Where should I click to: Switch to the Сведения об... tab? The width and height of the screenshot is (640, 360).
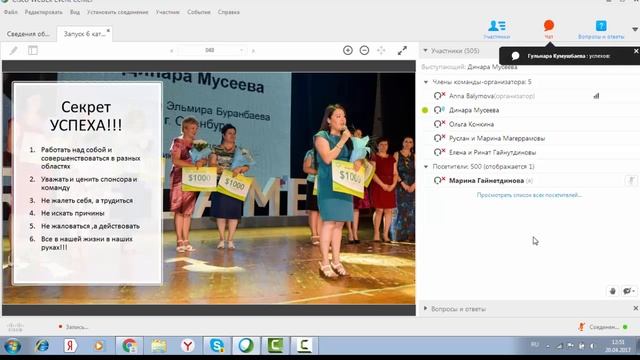(28, 34)
